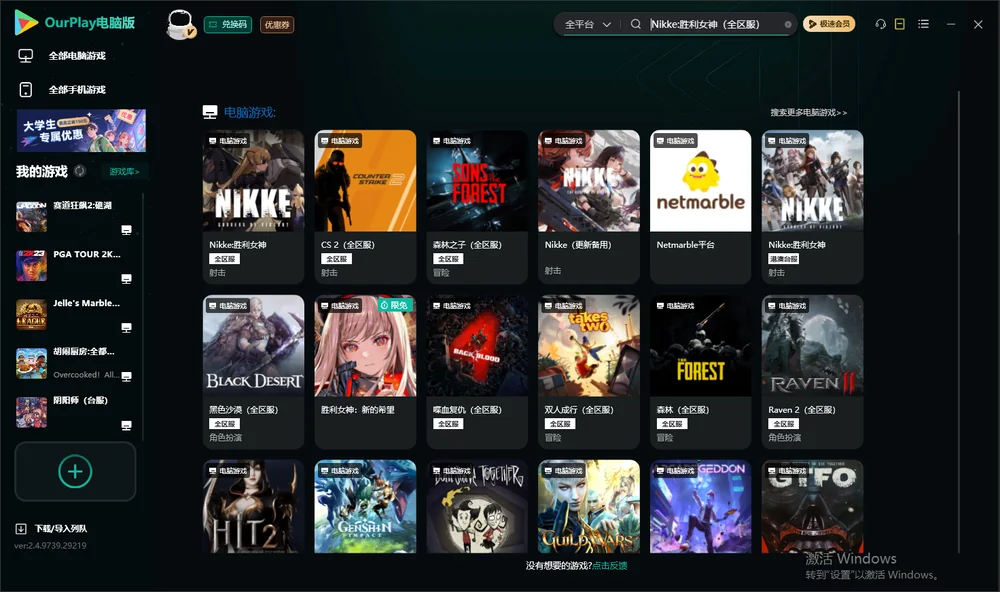
Task: Click the 电脑游戏 section monitor icon
Action: [x=210, y=112]
